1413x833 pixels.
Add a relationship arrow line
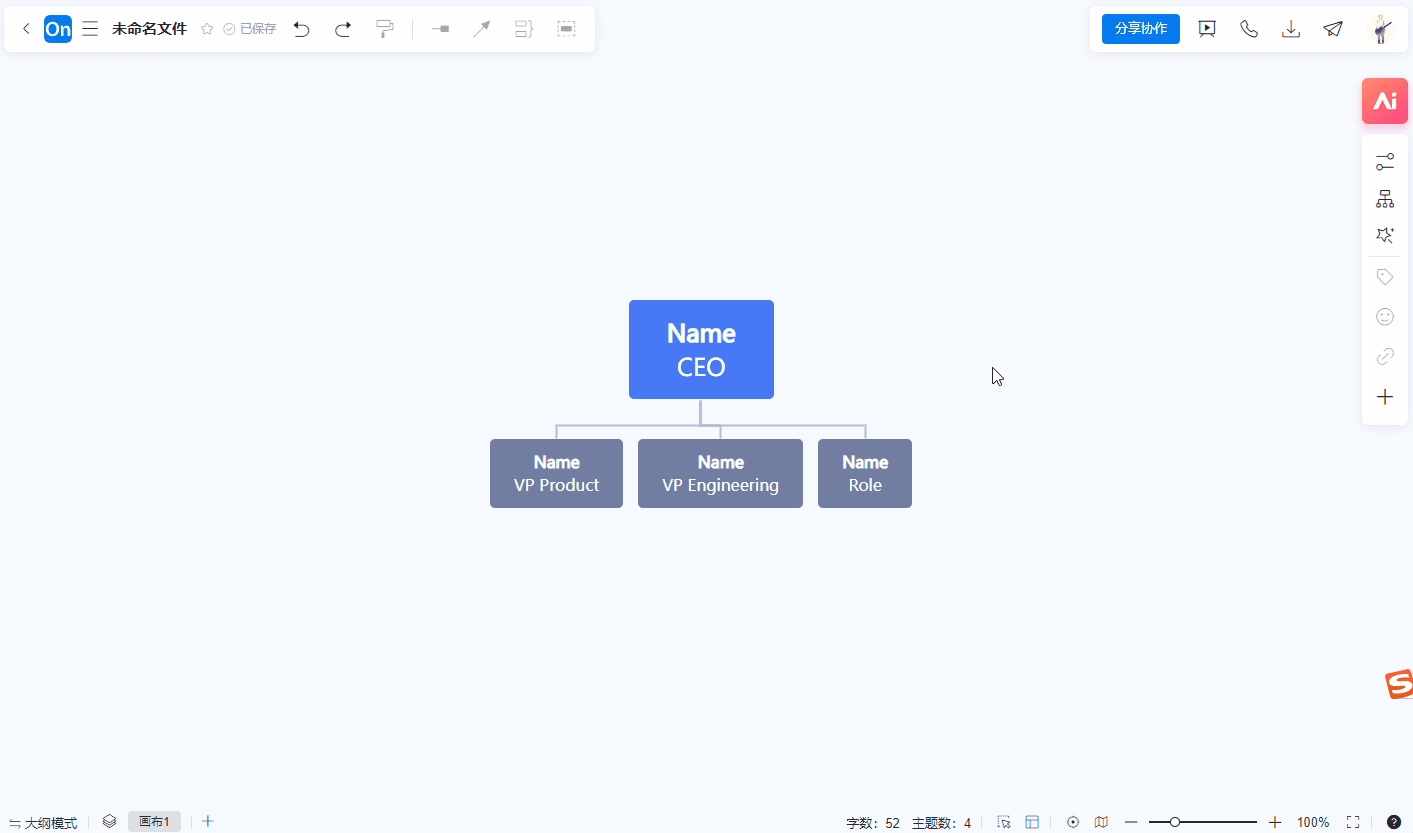click(x=482, y=29)
